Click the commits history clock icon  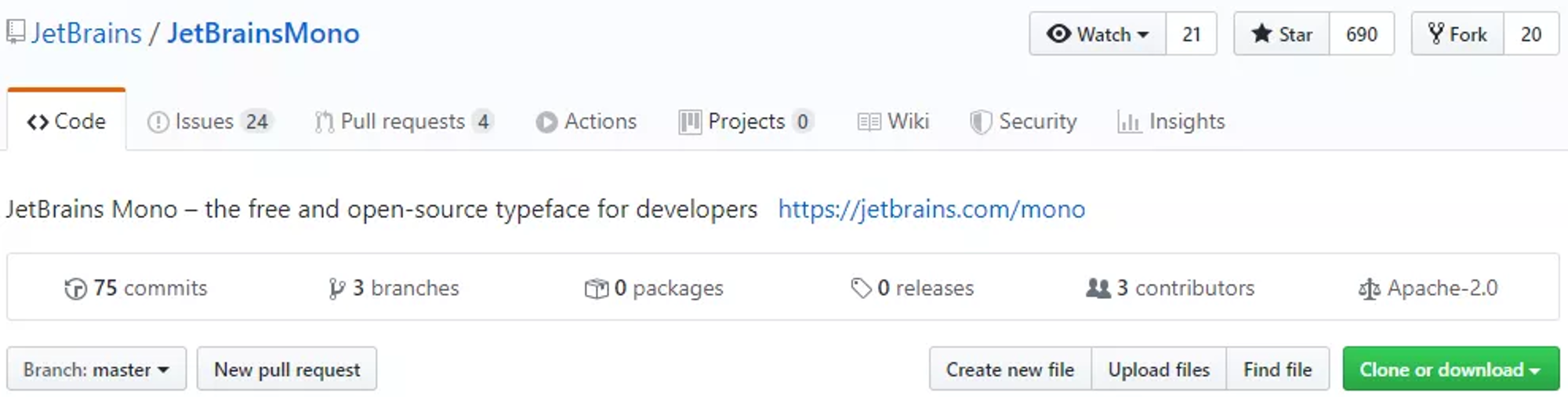coord(75,289)
